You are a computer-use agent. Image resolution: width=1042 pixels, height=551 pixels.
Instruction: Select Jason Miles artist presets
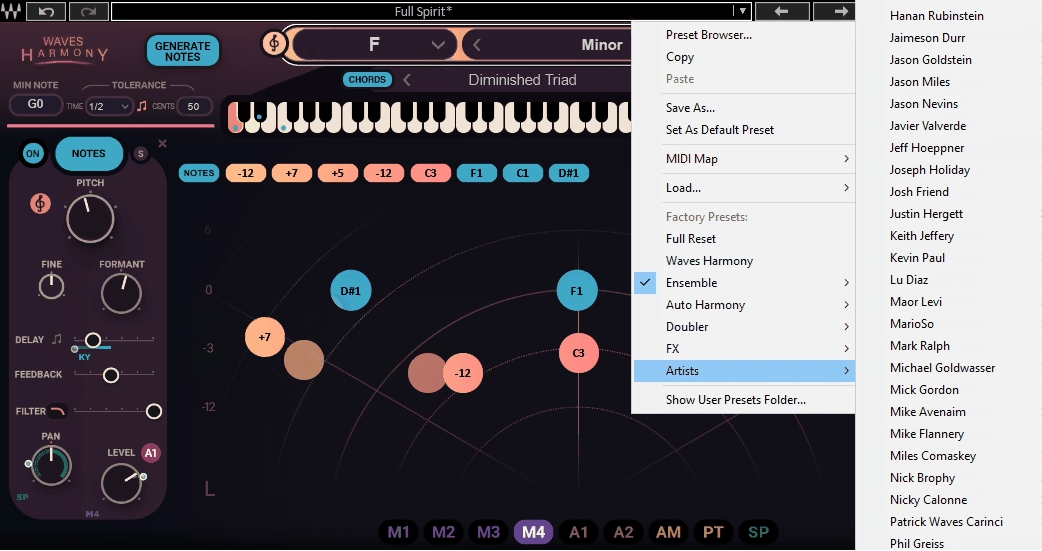point(920,82)
